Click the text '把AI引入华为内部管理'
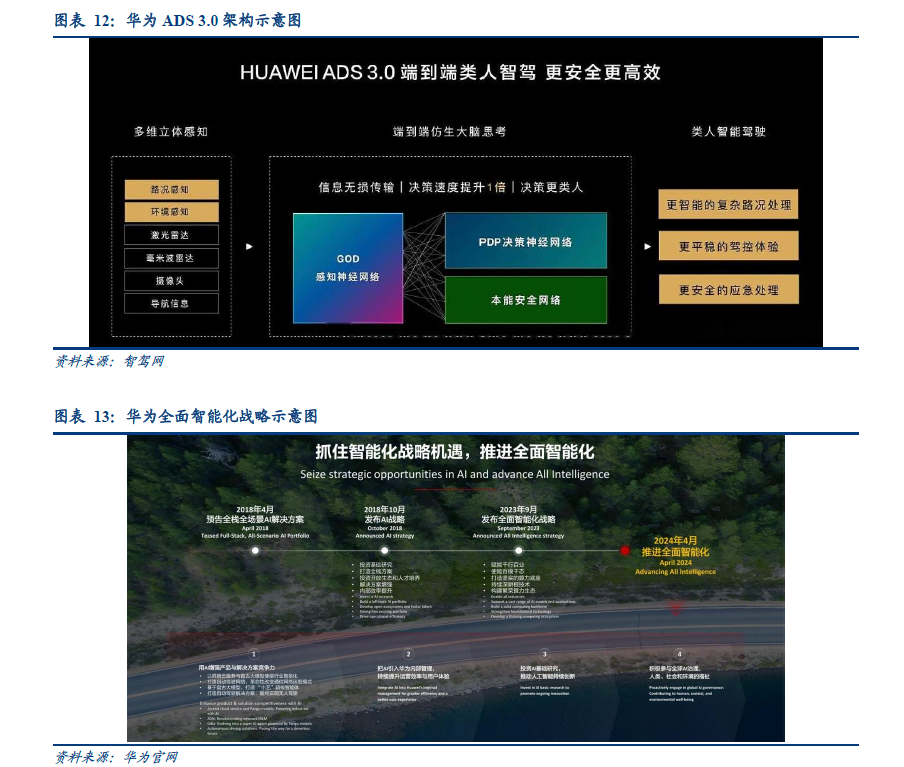Screen dimensions: 904x767 pos(405,668)
